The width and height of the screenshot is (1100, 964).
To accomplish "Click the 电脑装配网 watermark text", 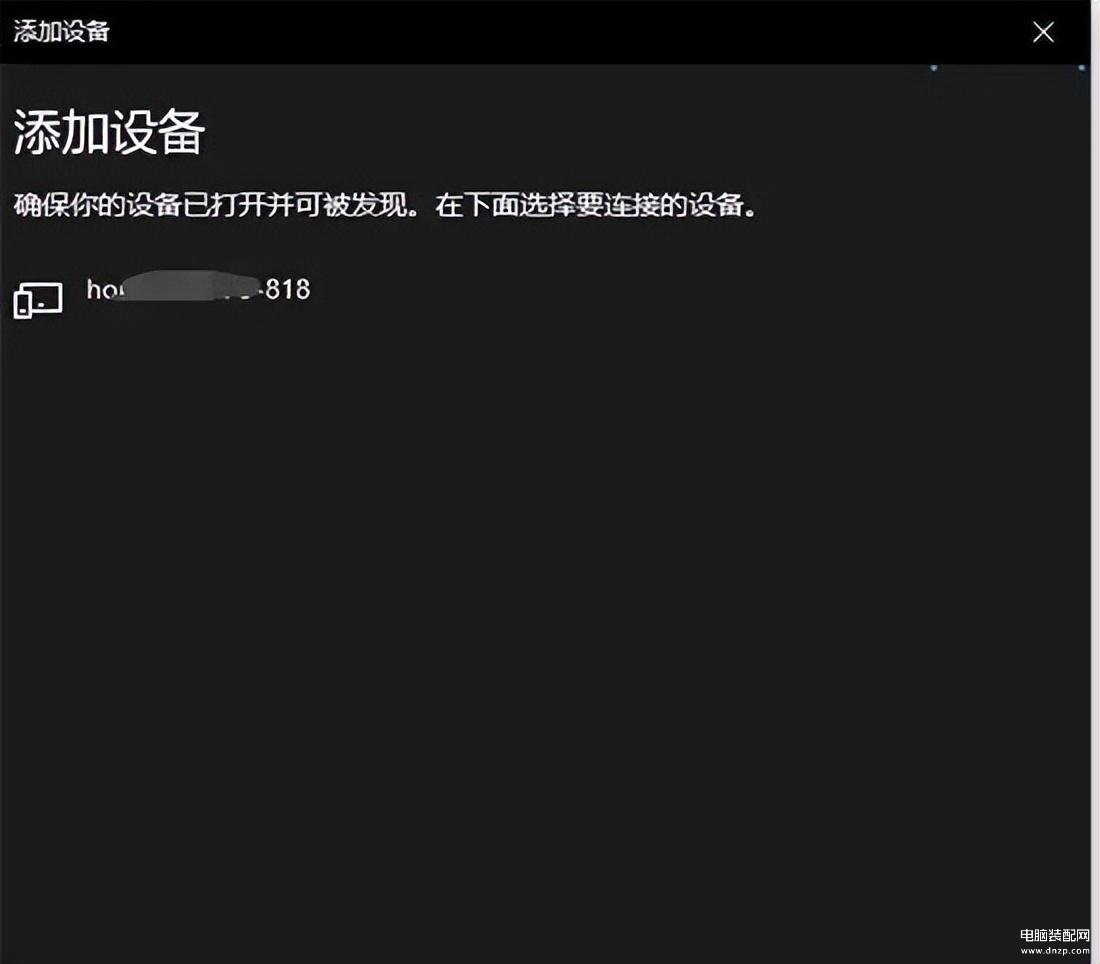I will coord(1054,936).
